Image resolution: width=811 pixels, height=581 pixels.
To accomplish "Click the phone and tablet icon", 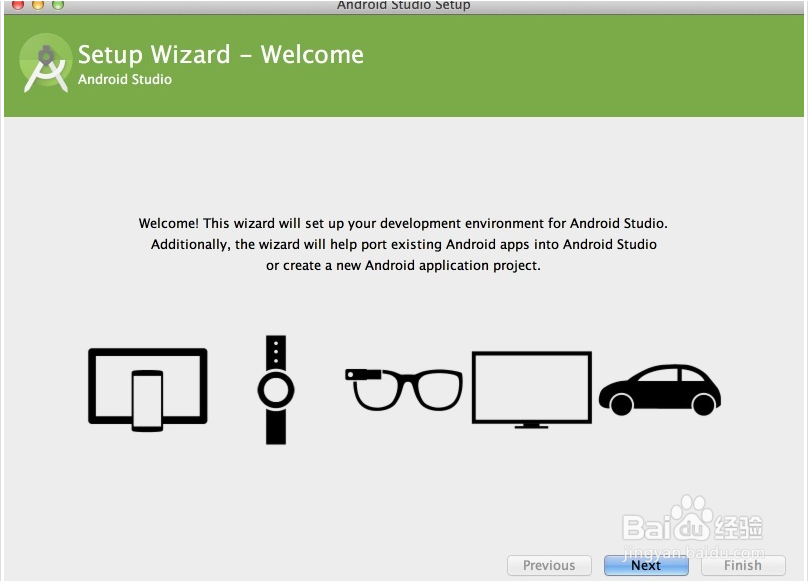I will [x=148, y=390].
